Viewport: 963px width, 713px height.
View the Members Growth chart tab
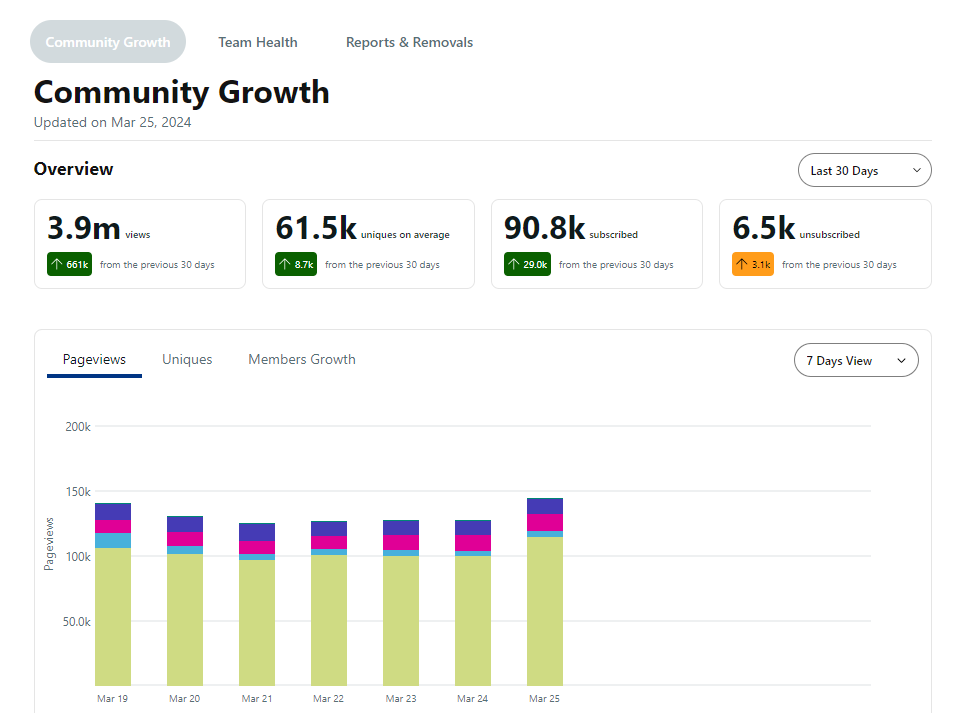(302, 359)
